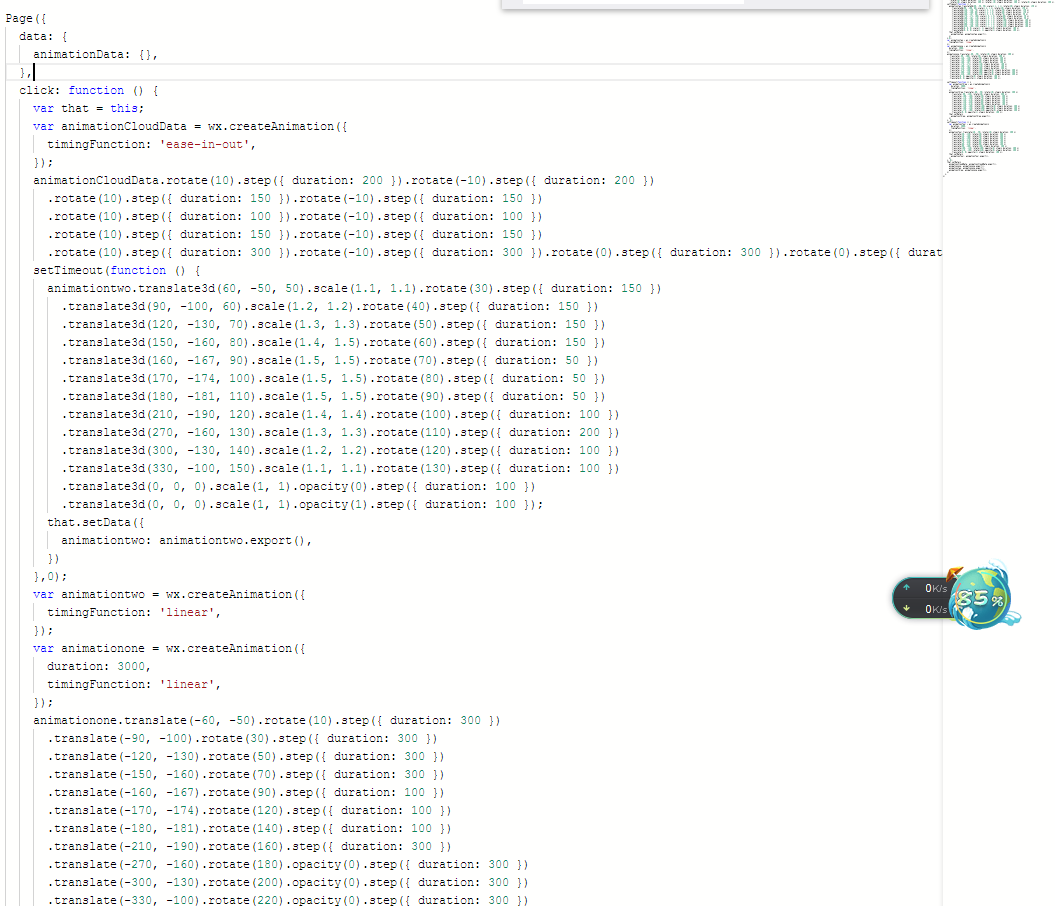Click '.translate3d(180, -181, 110)' line
This screenshot has width=1055, height=906.
(x=333, y=397)
